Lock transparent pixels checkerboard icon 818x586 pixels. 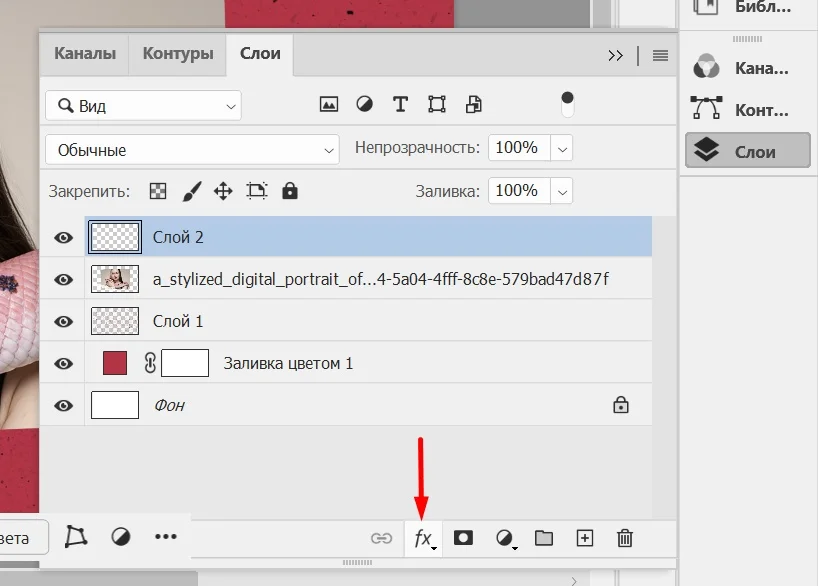point(158,192)
